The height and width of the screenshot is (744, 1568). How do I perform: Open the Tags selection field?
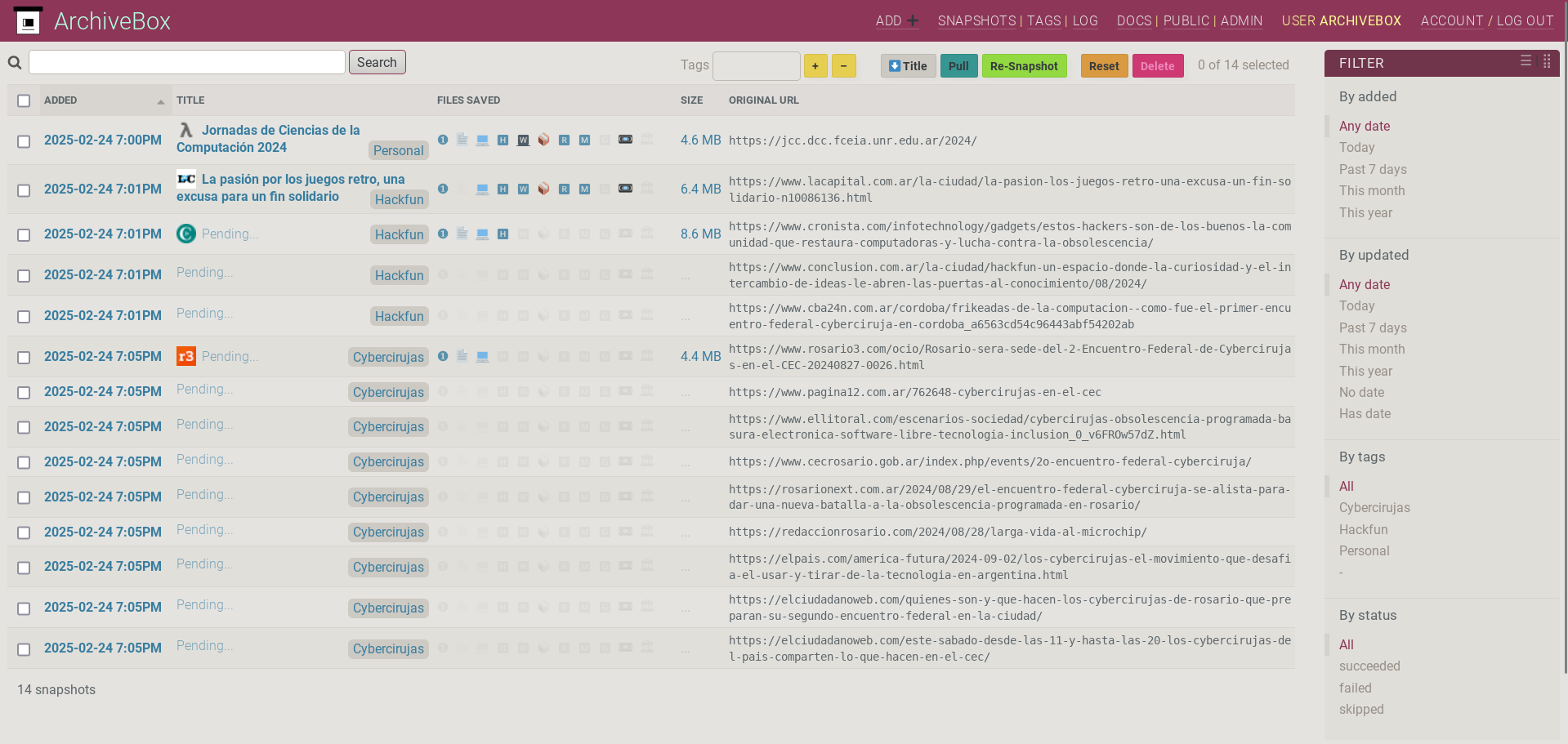click(757, 66)
